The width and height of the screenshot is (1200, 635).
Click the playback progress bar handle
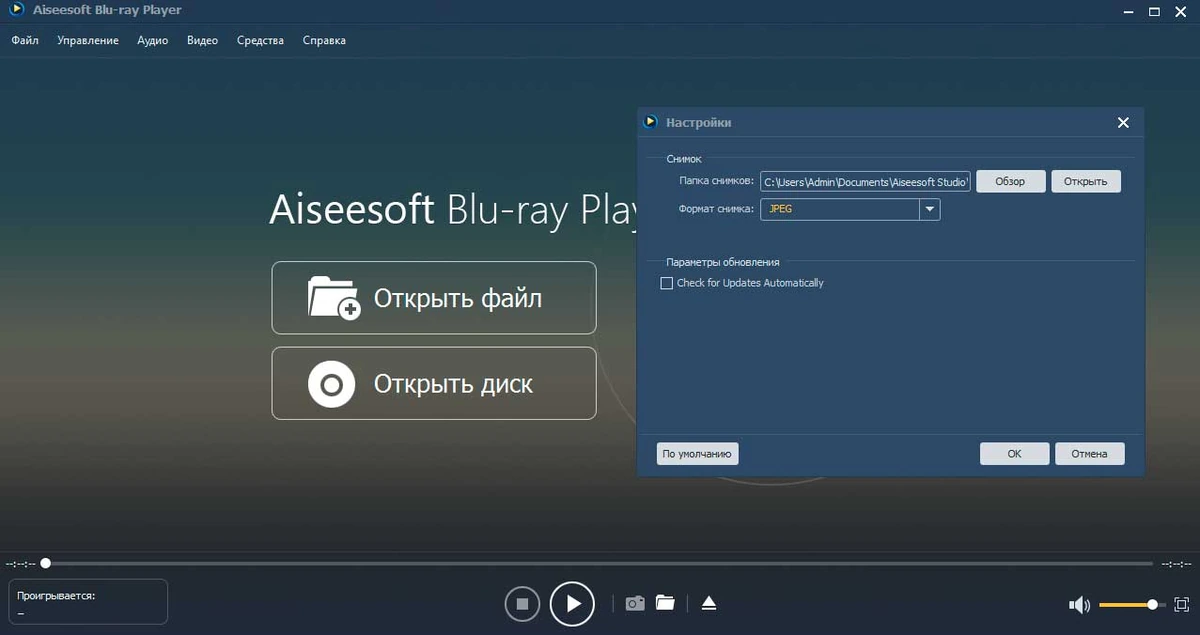[x=45, y=564]
